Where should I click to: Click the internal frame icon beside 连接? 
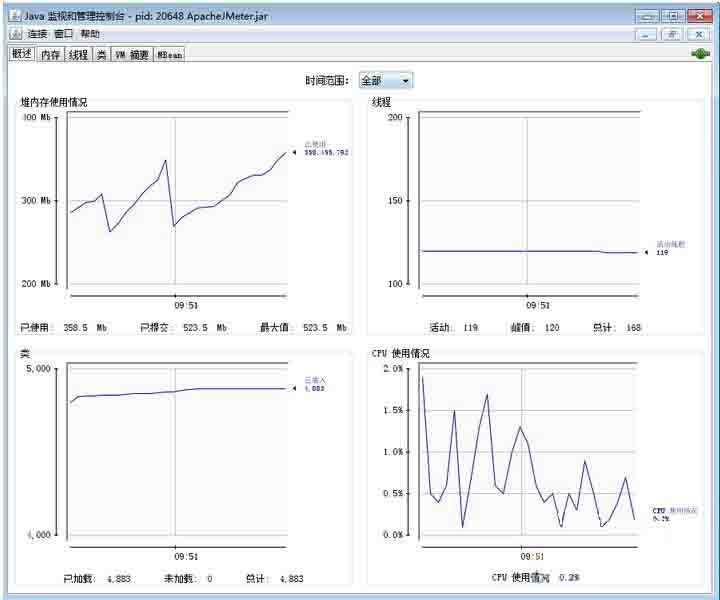click(x=16, y=34)
